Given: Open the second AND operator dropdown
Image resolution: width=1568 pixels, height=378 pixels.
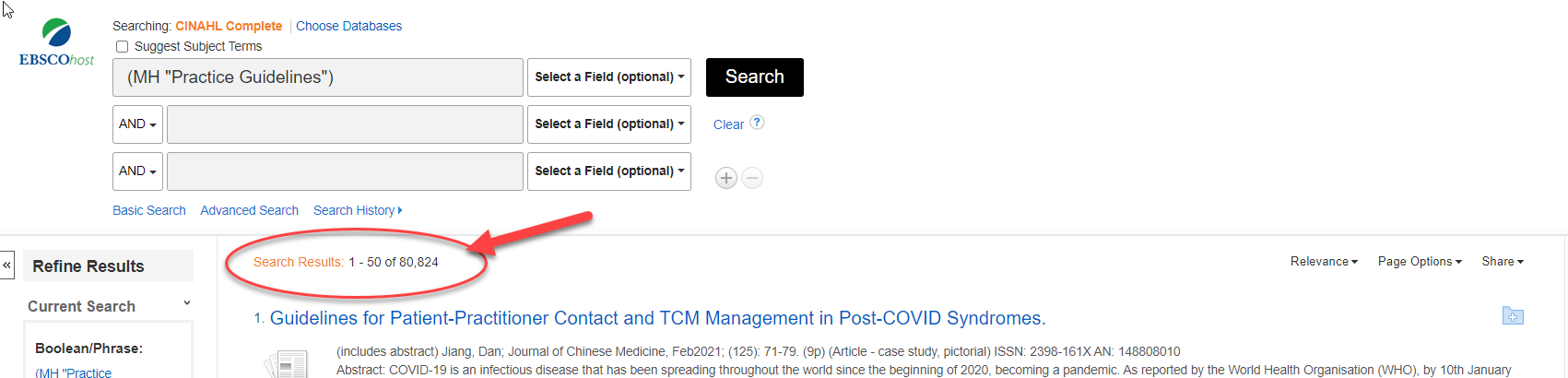Looking at the screenshot, I should tap(137, 171).
